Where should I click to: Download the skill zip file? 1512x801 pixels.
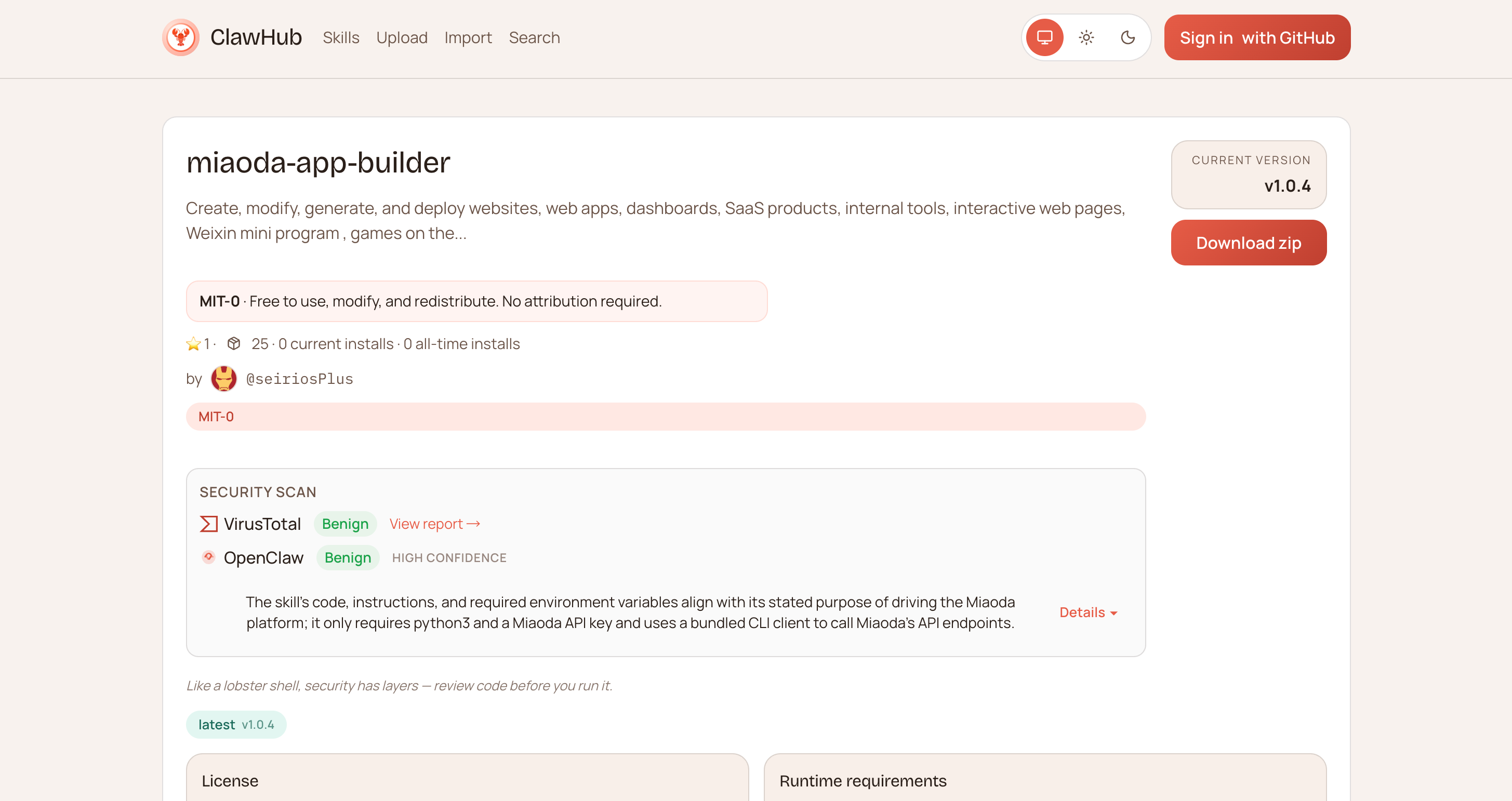click(1248, 243)
